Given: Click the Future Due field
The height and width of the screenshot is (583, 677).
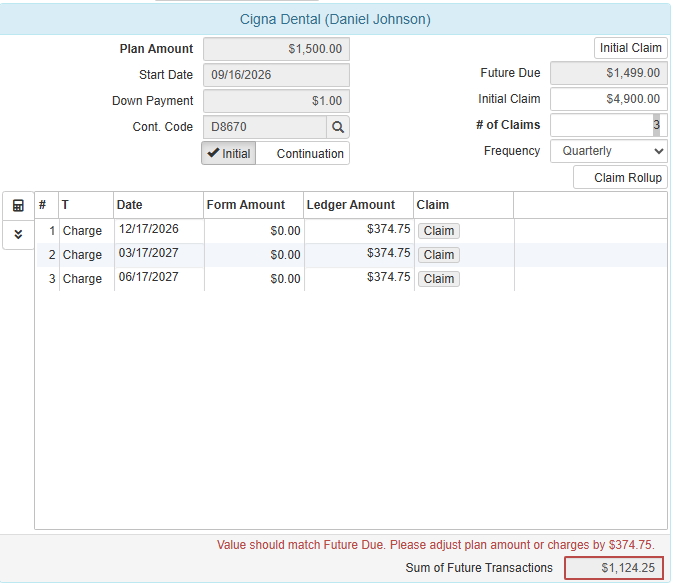Looking at the screenshot, I should (609, 73).
